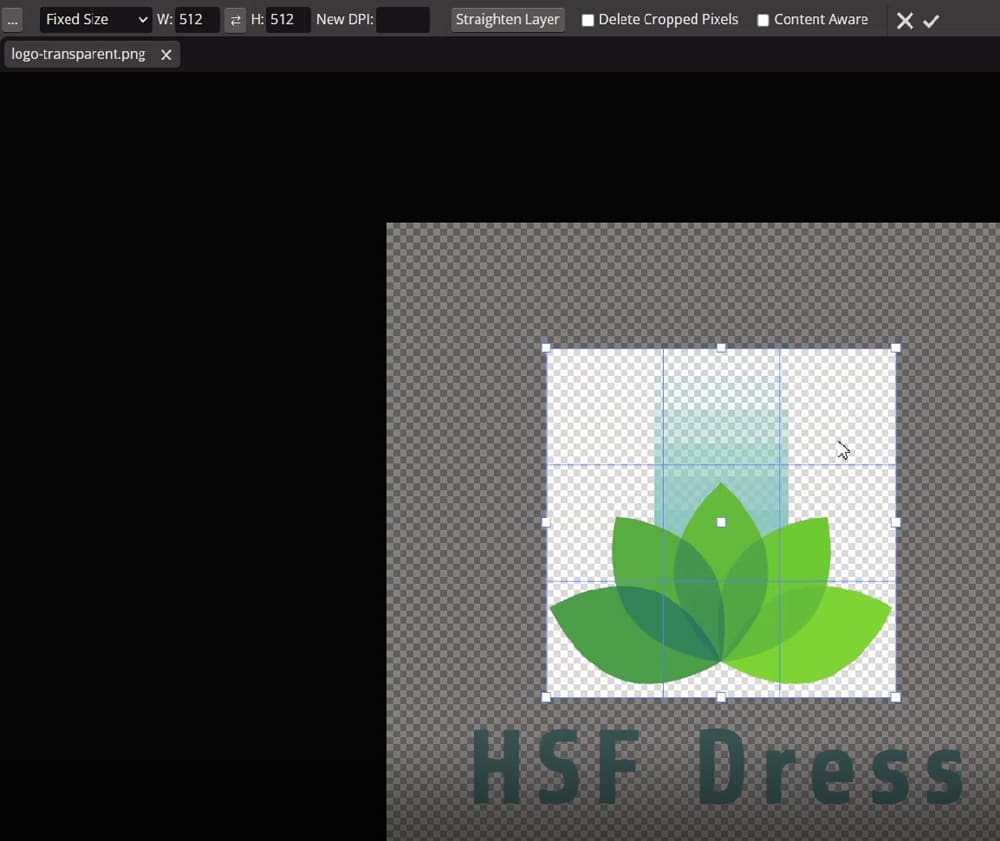The height and width of the screenshot is (841, 1000).
Task: Confirm the crop with the checkmark icon
Action: pos(931,21)
